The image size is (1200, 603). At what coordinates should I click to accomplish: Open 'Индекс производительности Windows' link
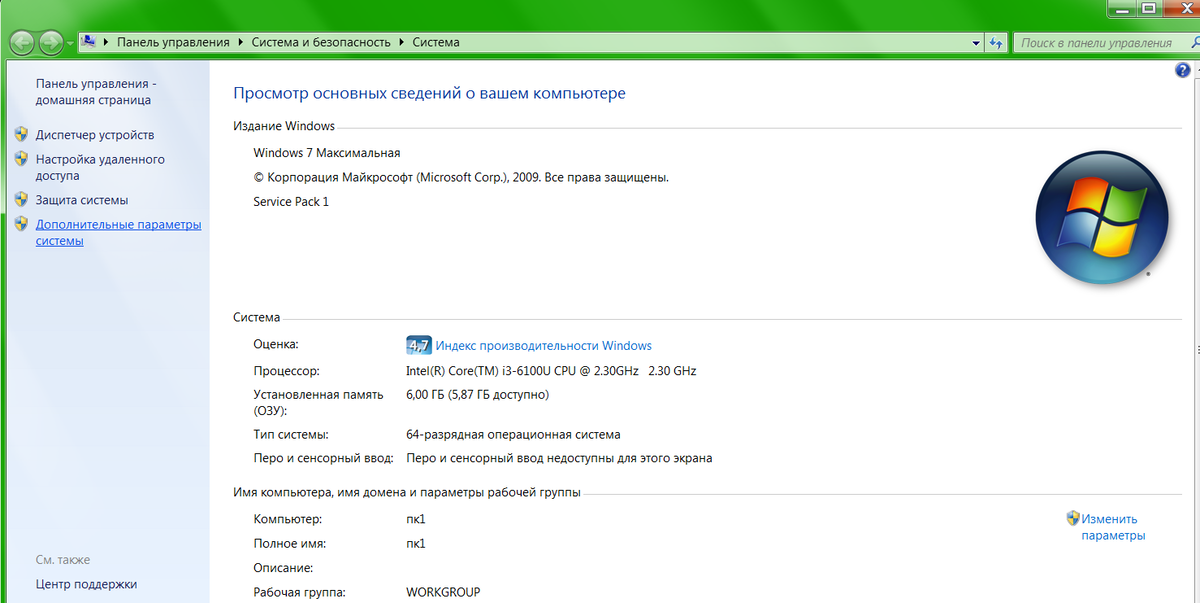(x=543, y=346)
